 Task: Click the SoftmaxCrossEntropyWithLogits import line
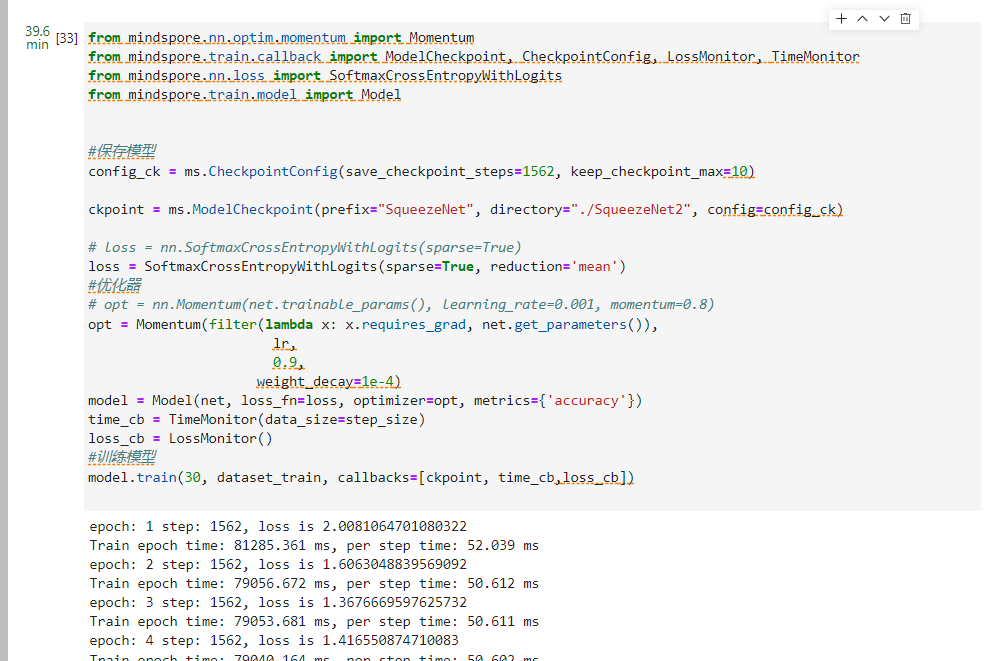click(325, 76)
